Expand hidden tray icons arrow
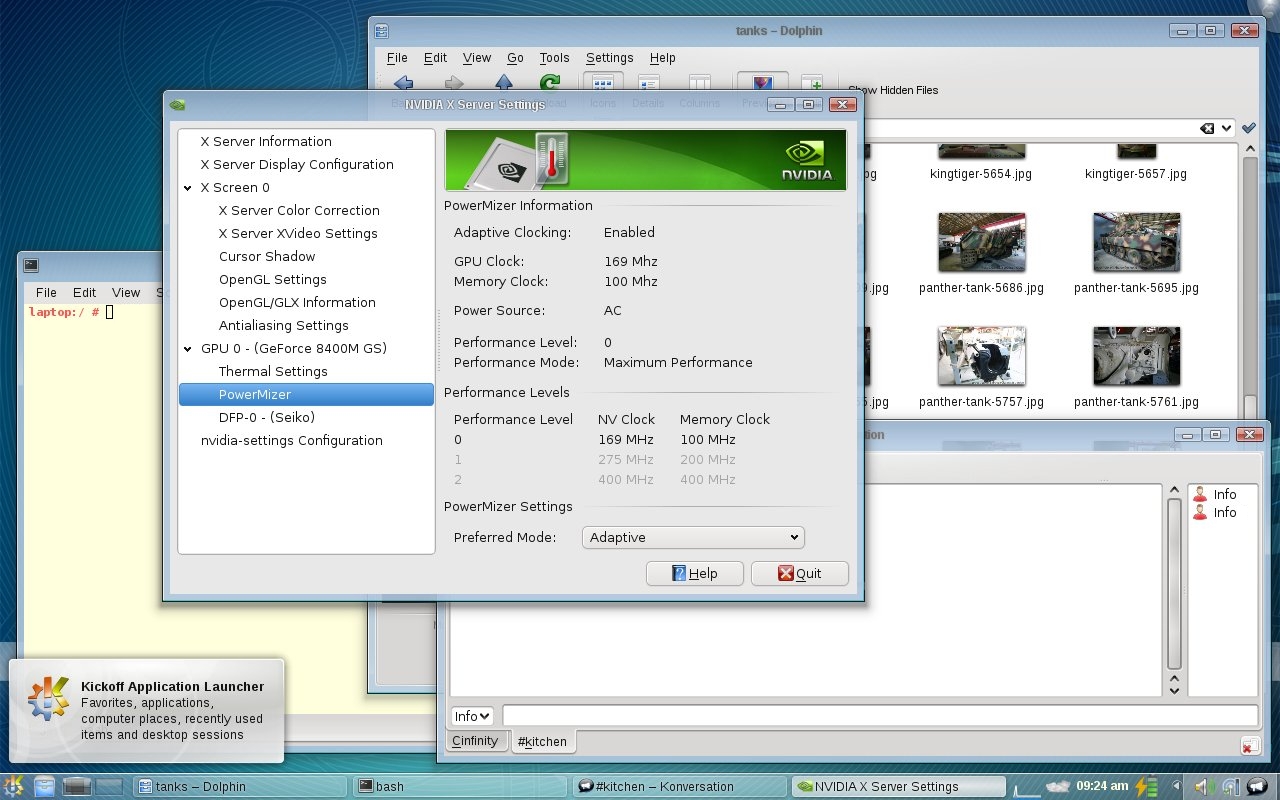Viewport: 1280px width, 800px height. (1176, 787)
